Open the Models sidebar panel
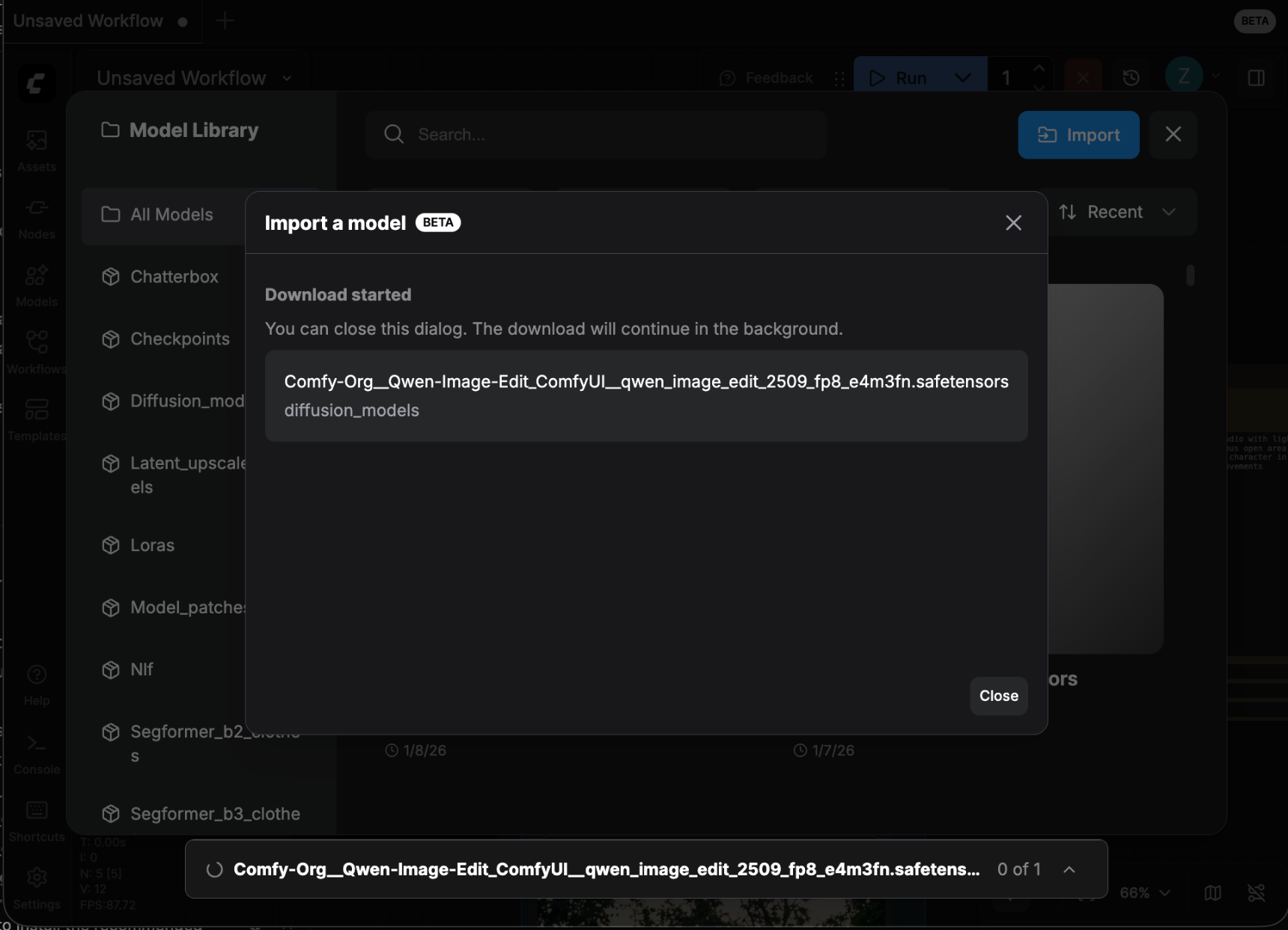The image size is (1288, 930). (35, 282)
